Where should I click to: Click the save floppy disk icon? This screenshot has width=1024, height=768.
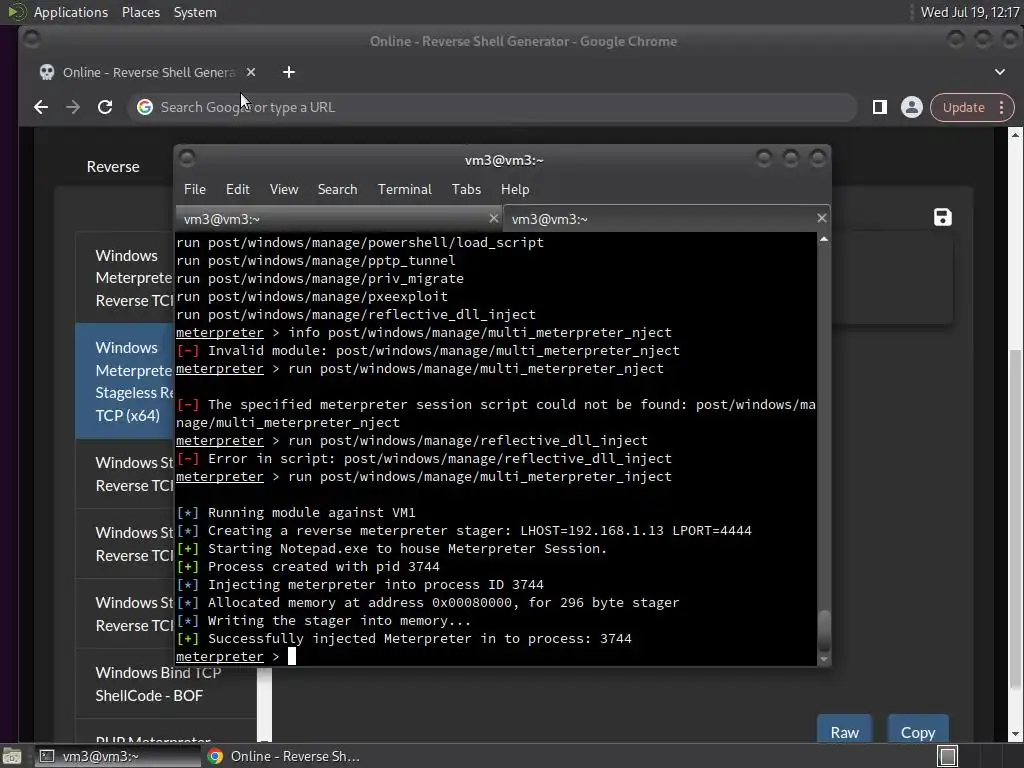point(942,217)
